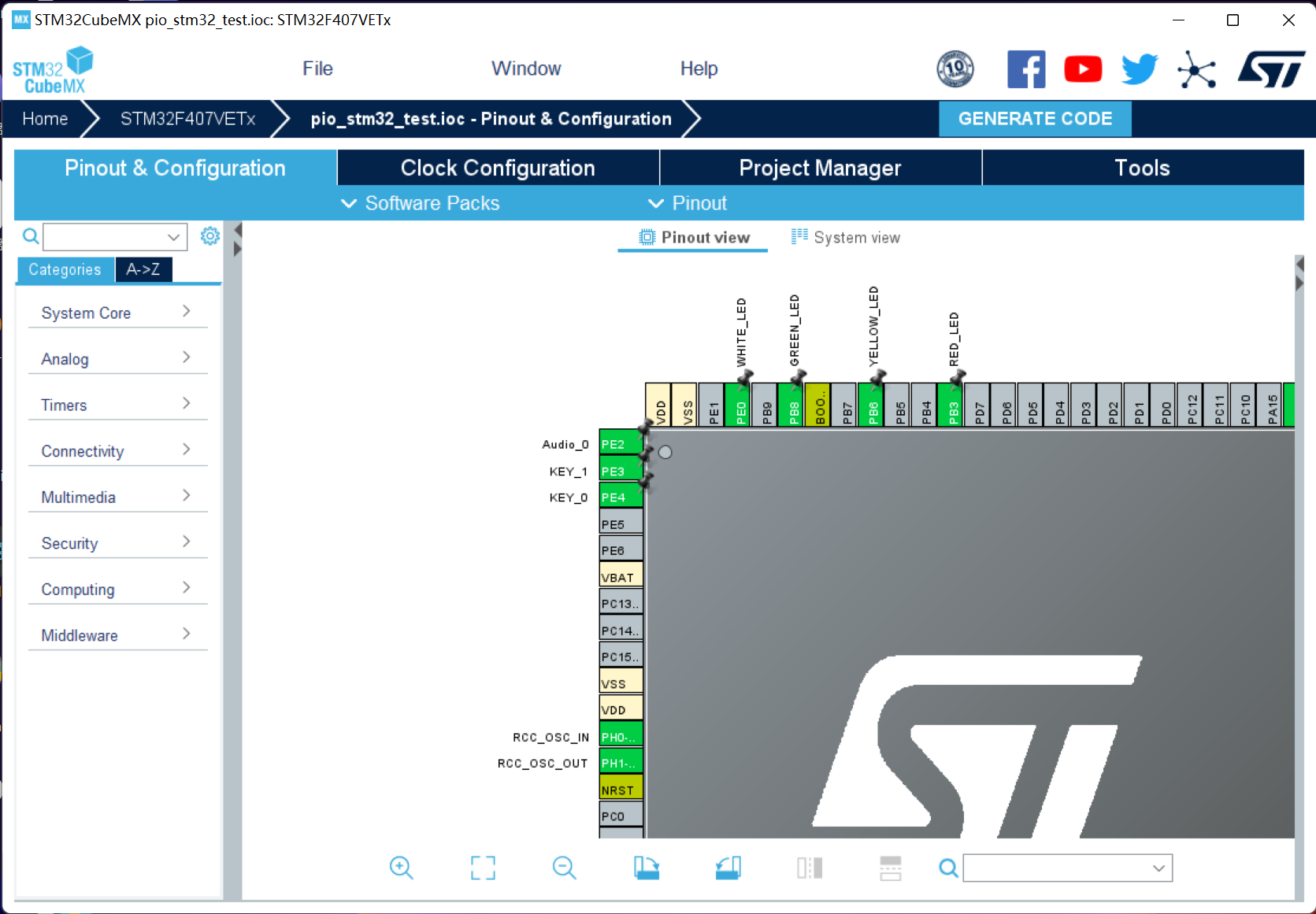
Task: Switch to System view
Action: pyautogui.click(x=846, y=237)
